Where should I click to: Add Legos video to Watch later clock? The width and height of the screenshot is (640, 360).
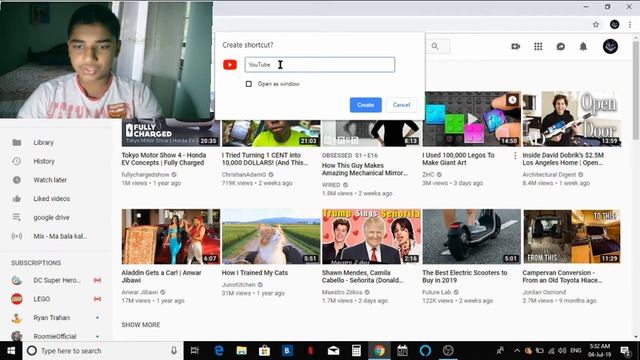coord(512,100)
